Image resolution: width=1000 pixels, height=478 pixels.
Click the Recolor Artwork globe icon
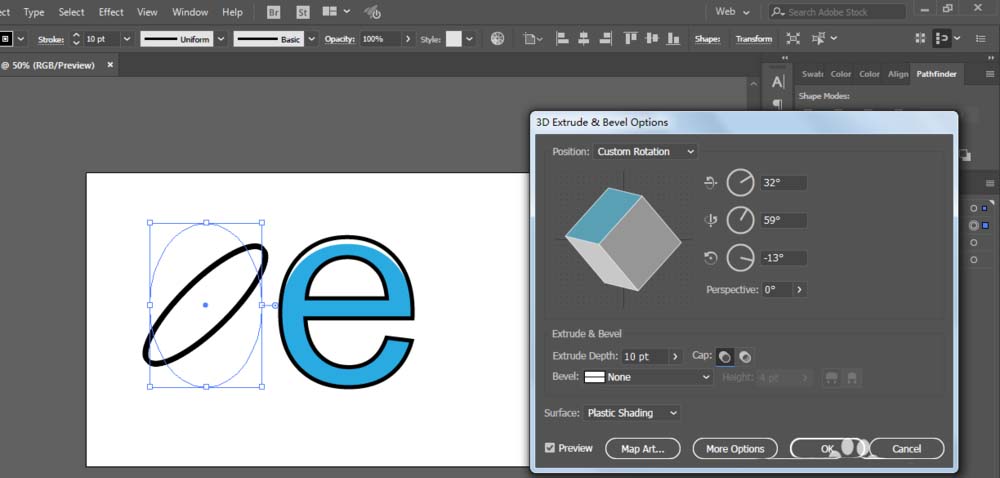[x=498, y=39]
